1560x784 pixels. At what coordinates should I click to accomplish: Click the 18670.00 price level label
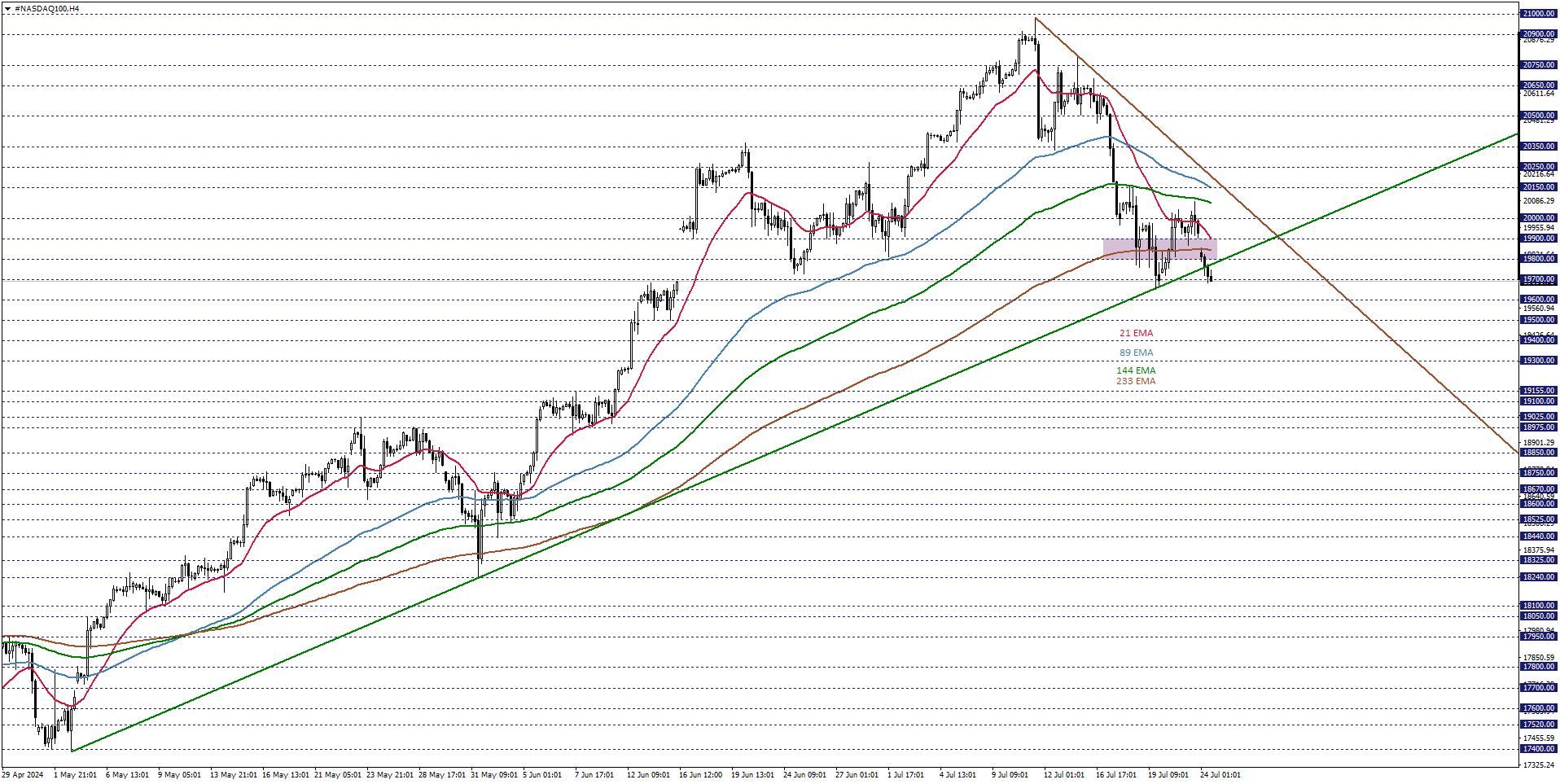point(1538,489)
